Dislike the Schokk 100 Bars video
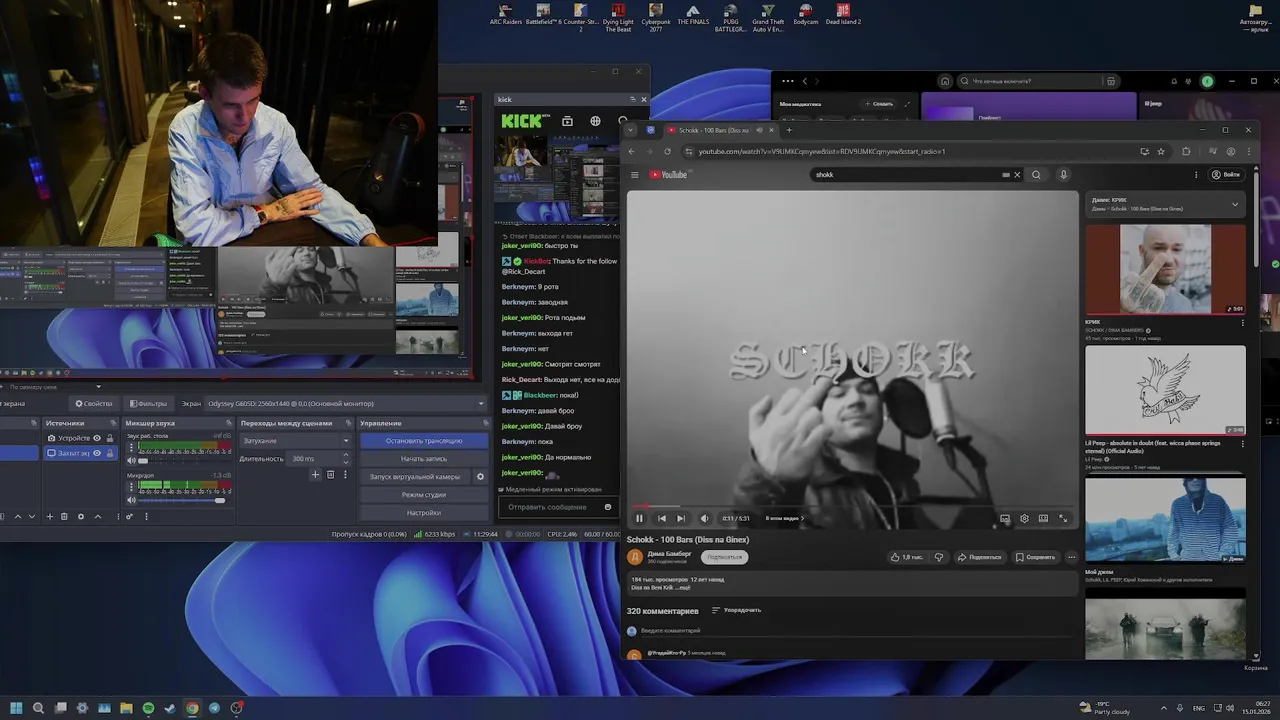The height and width of the screenshot is (720, 1280). click(x=938, y=557)
